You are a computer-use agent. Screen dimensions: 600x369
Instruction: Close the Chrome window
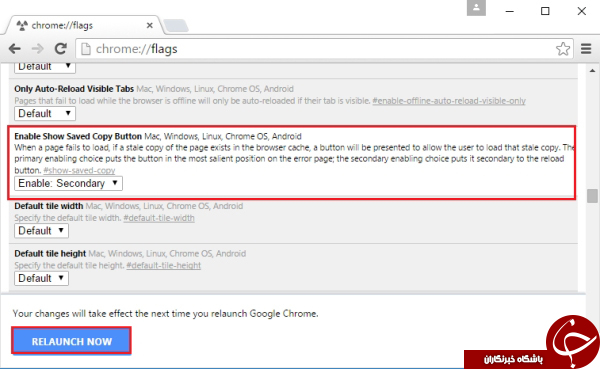(x=581, y=11)
